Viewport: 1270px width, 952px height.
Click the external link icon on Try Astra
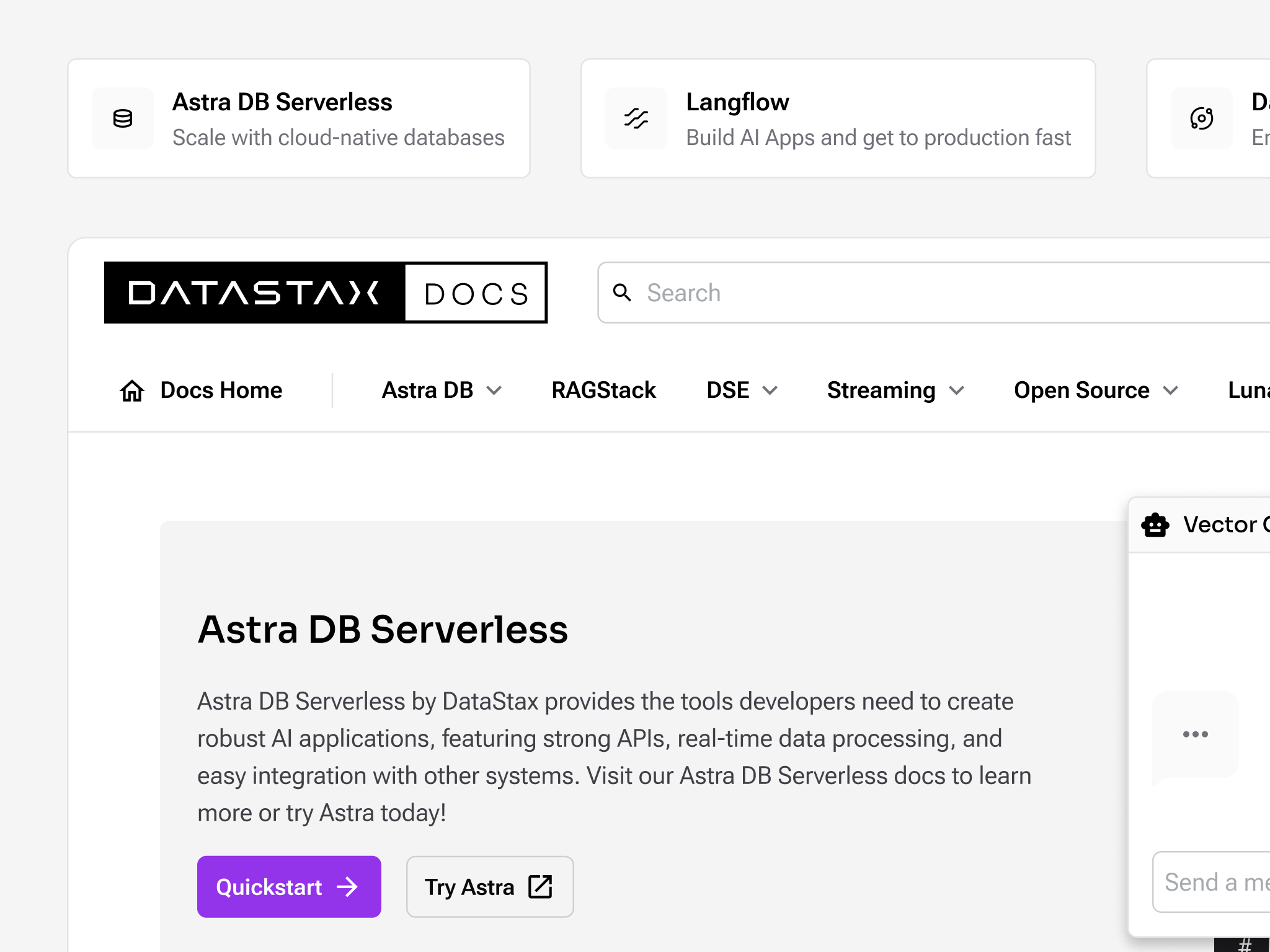[540, 887]
